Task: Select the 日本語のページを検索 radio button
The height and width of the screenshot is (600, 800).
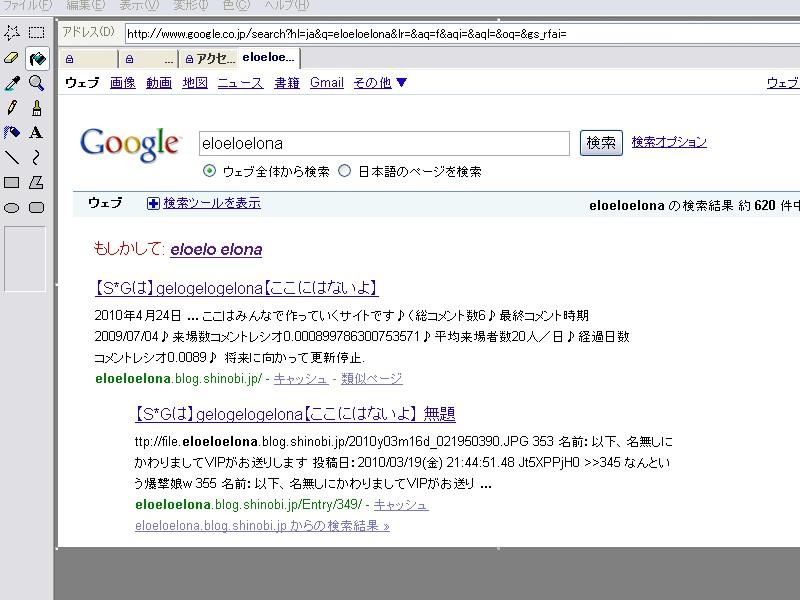Action: point(345,171)
